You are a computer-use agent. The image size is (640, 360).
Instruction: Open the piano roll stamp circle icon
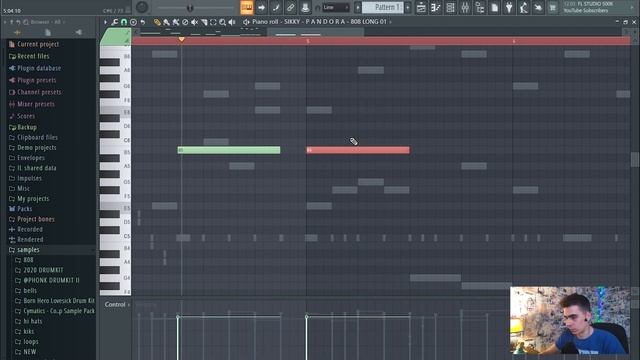133,22
